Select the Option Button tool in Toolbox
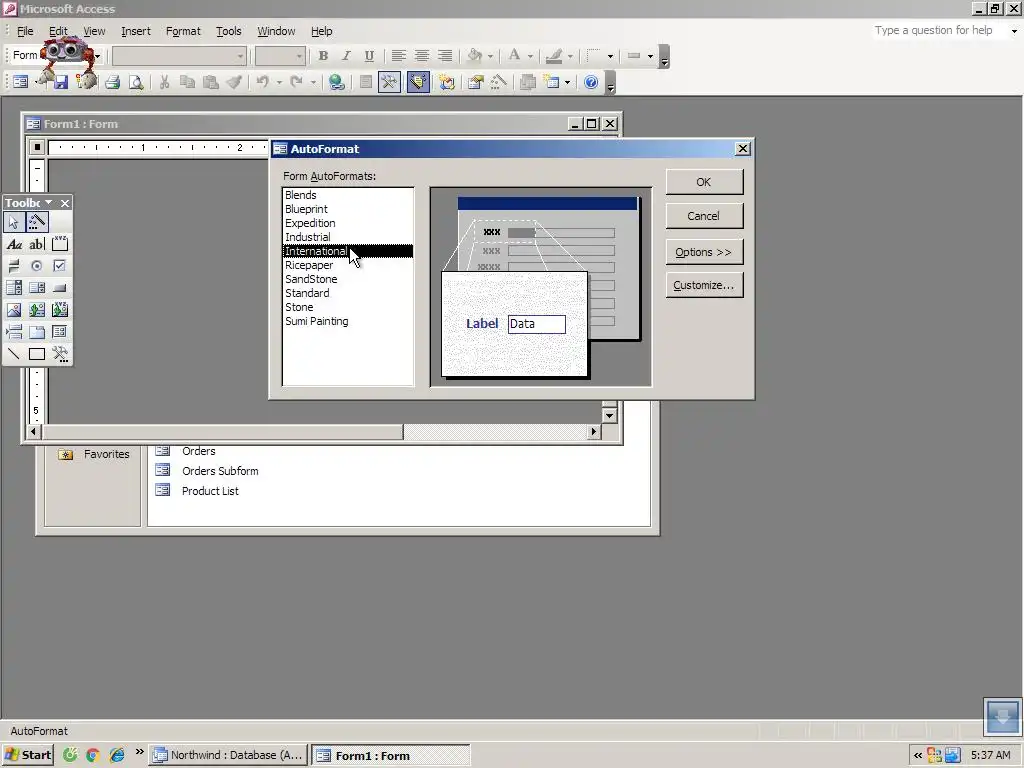This screenshot has height=768, width=1024. (37, 266)
